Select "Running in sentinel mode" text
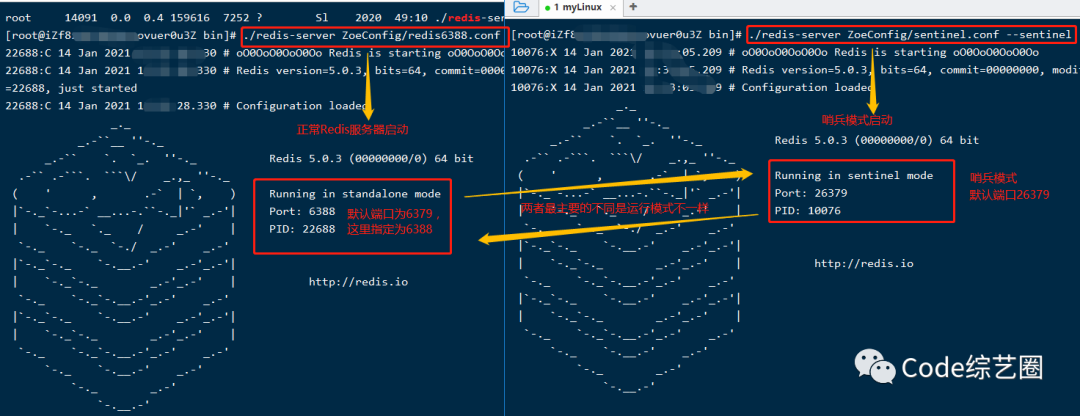1080x416 pixels. point(854,175)
